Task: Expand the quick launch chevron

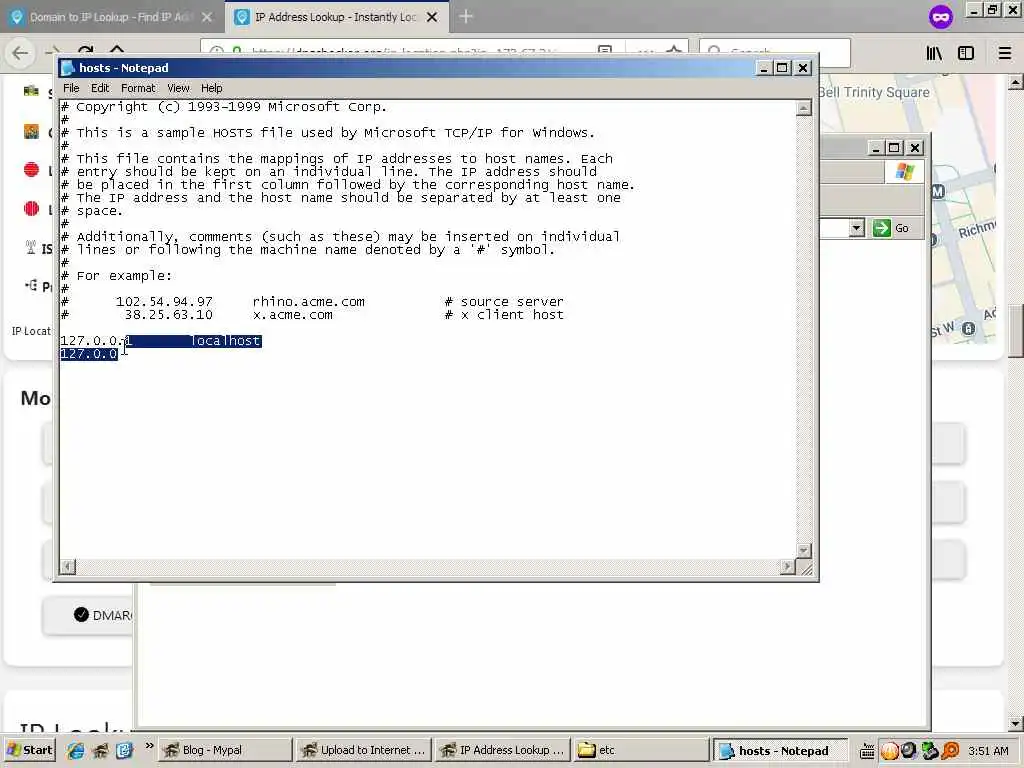Action: tap(150, 746)
